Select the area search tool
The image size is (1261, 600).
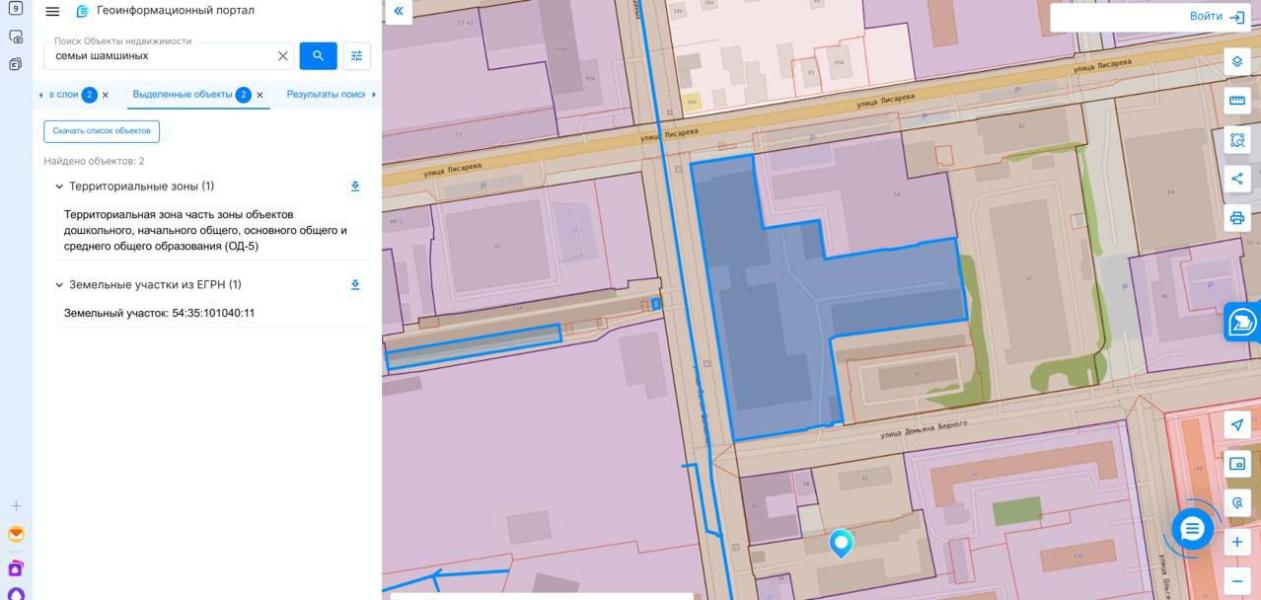coord(1237,140)
